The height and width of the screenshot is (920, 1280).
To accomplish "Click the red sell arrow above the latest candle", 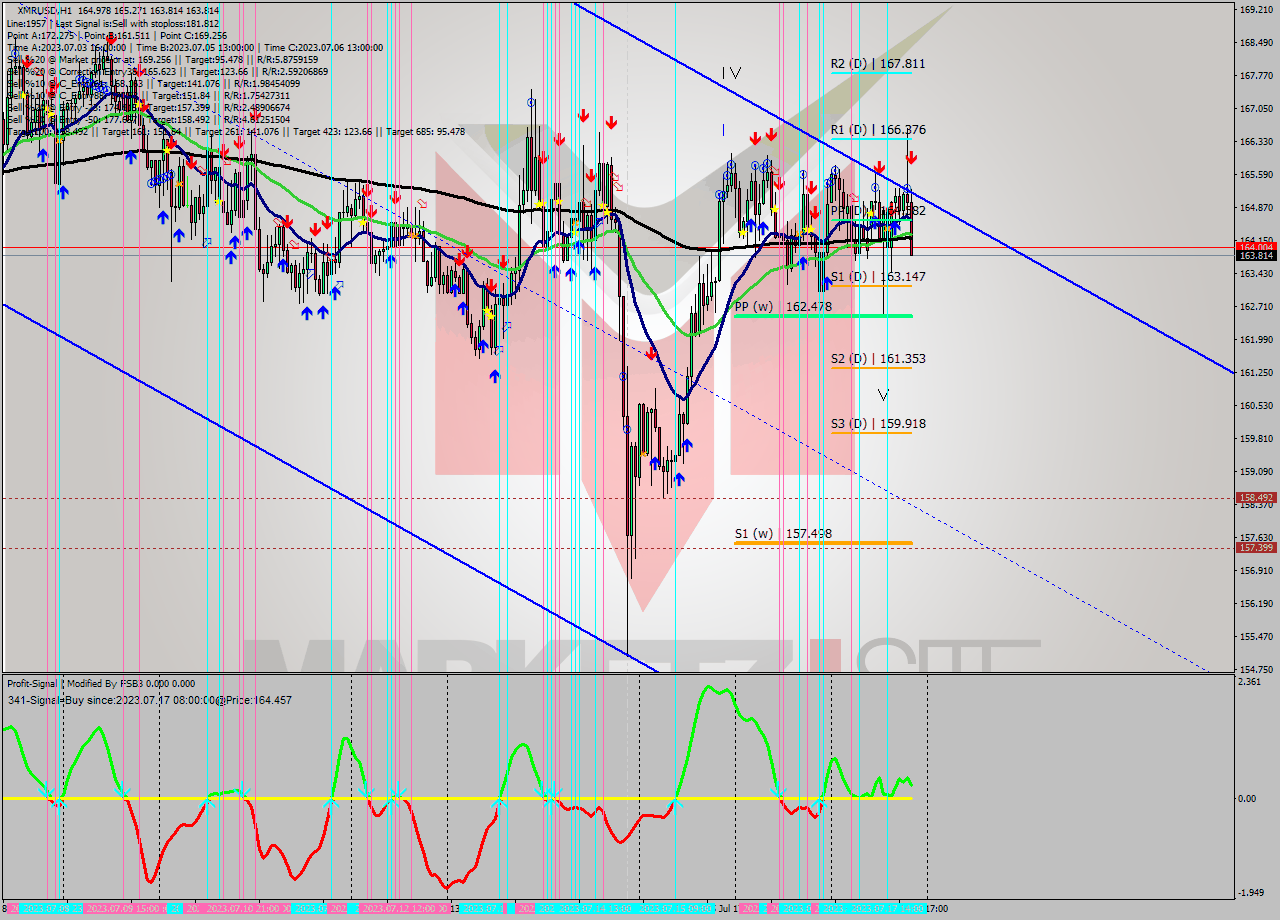I will tap(912, 158).
